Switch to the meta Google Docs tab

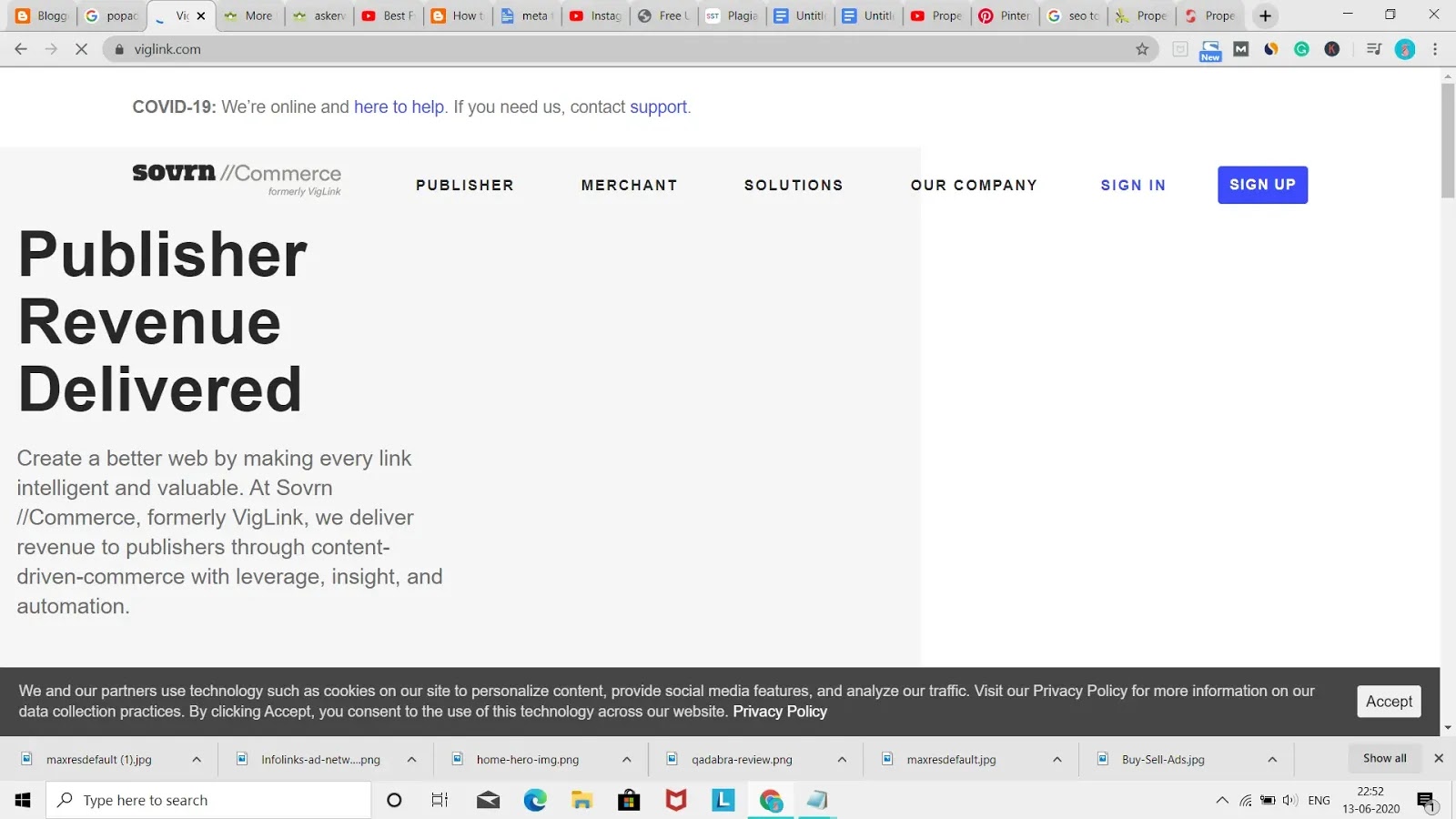point(527,15)
